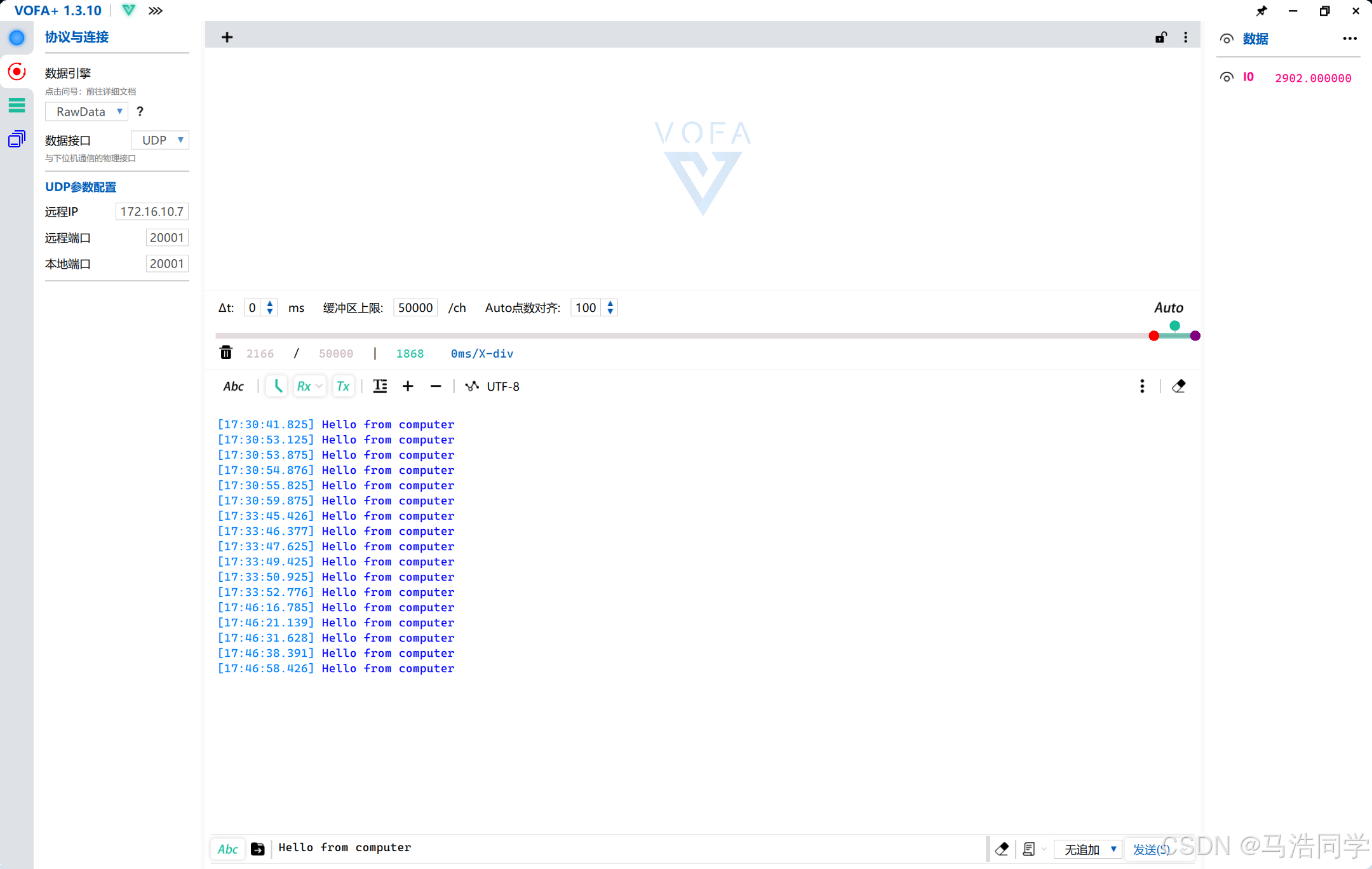The image size is (1372, 869).
Task: Click the UDP参数配置 section heading
Action: pos(81,187)
